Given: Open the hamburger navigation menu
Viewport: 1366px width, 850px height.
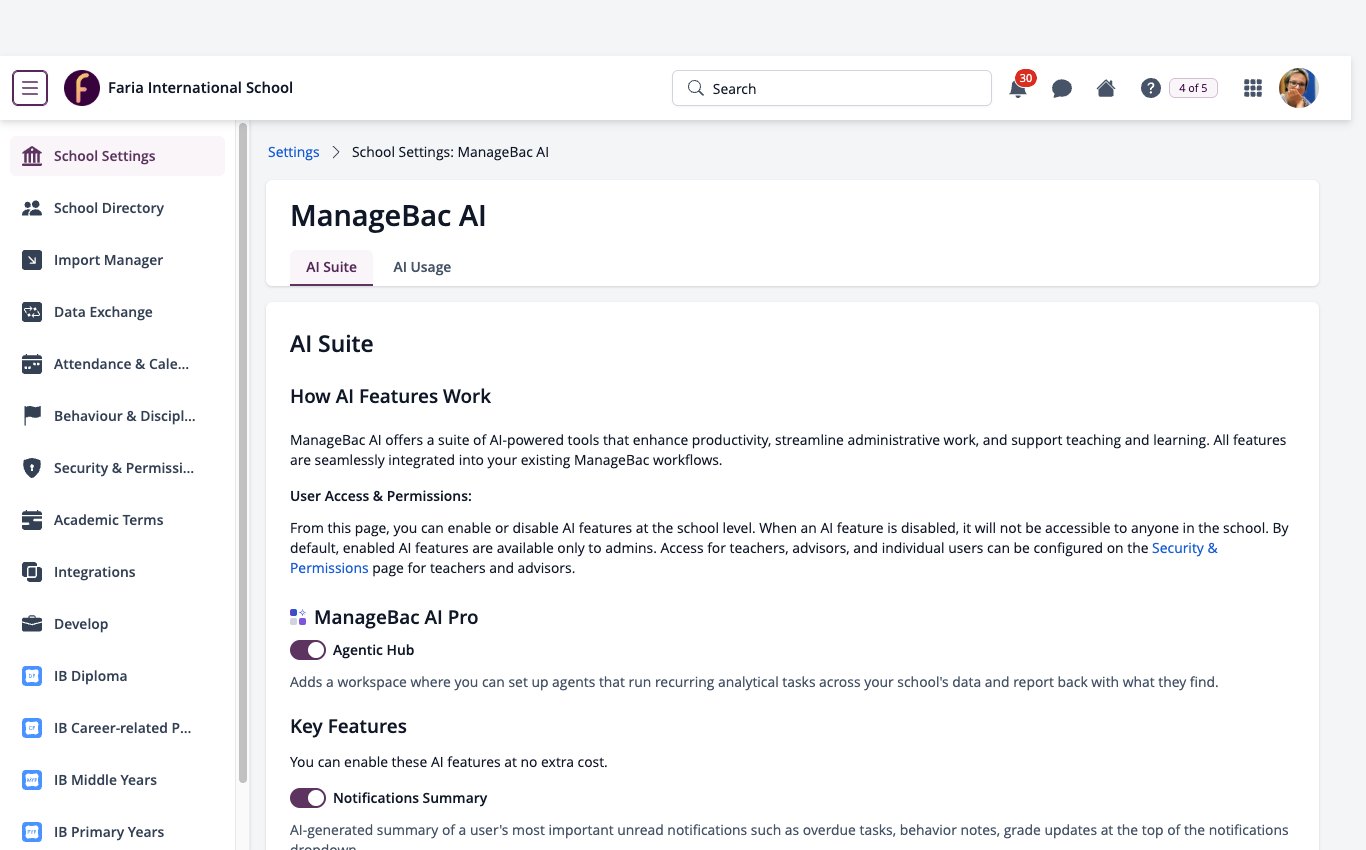Looking at the screenshot, I should (x=30, y=88).
